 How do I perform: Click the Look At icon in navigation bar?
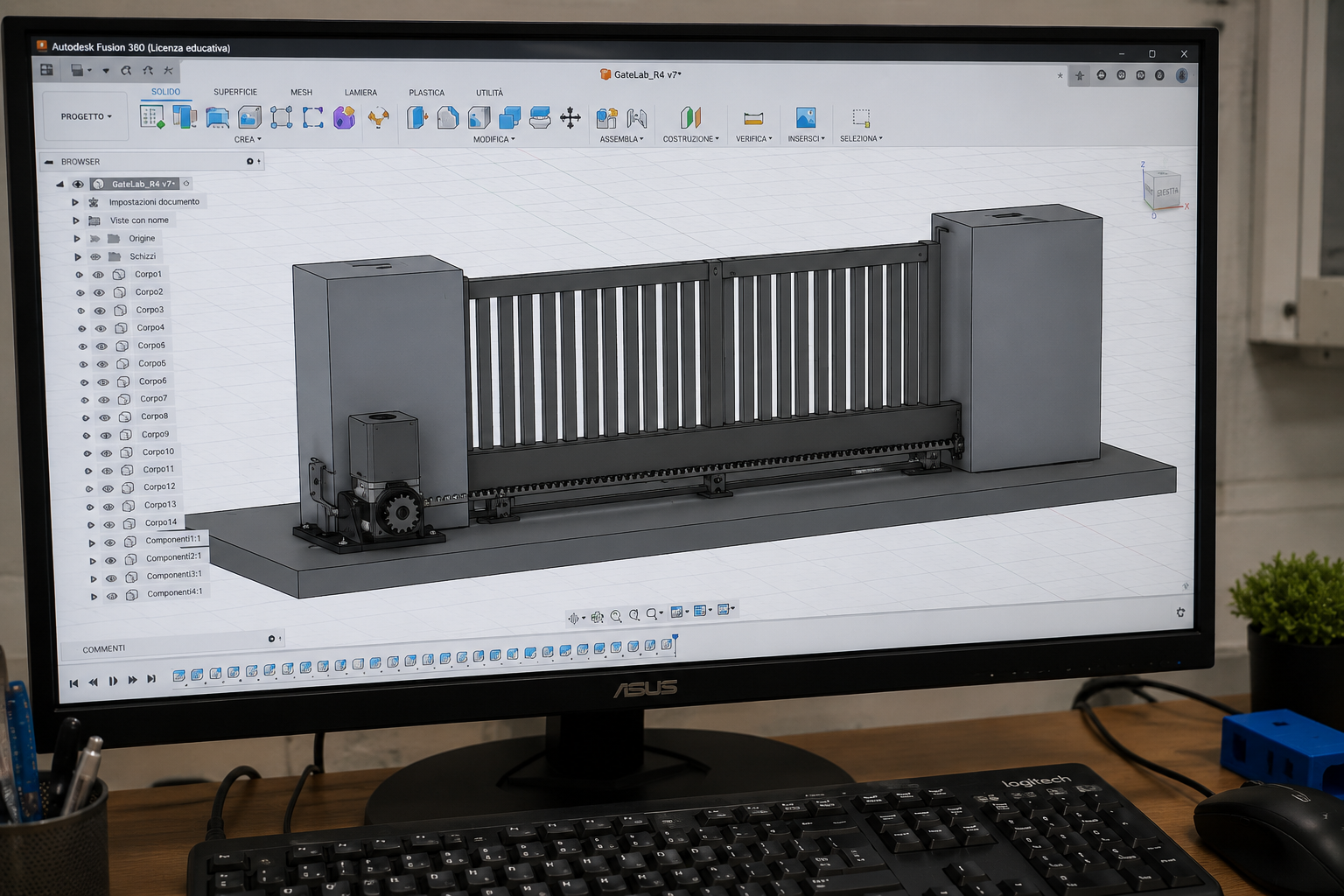click(x=598, y=617)
